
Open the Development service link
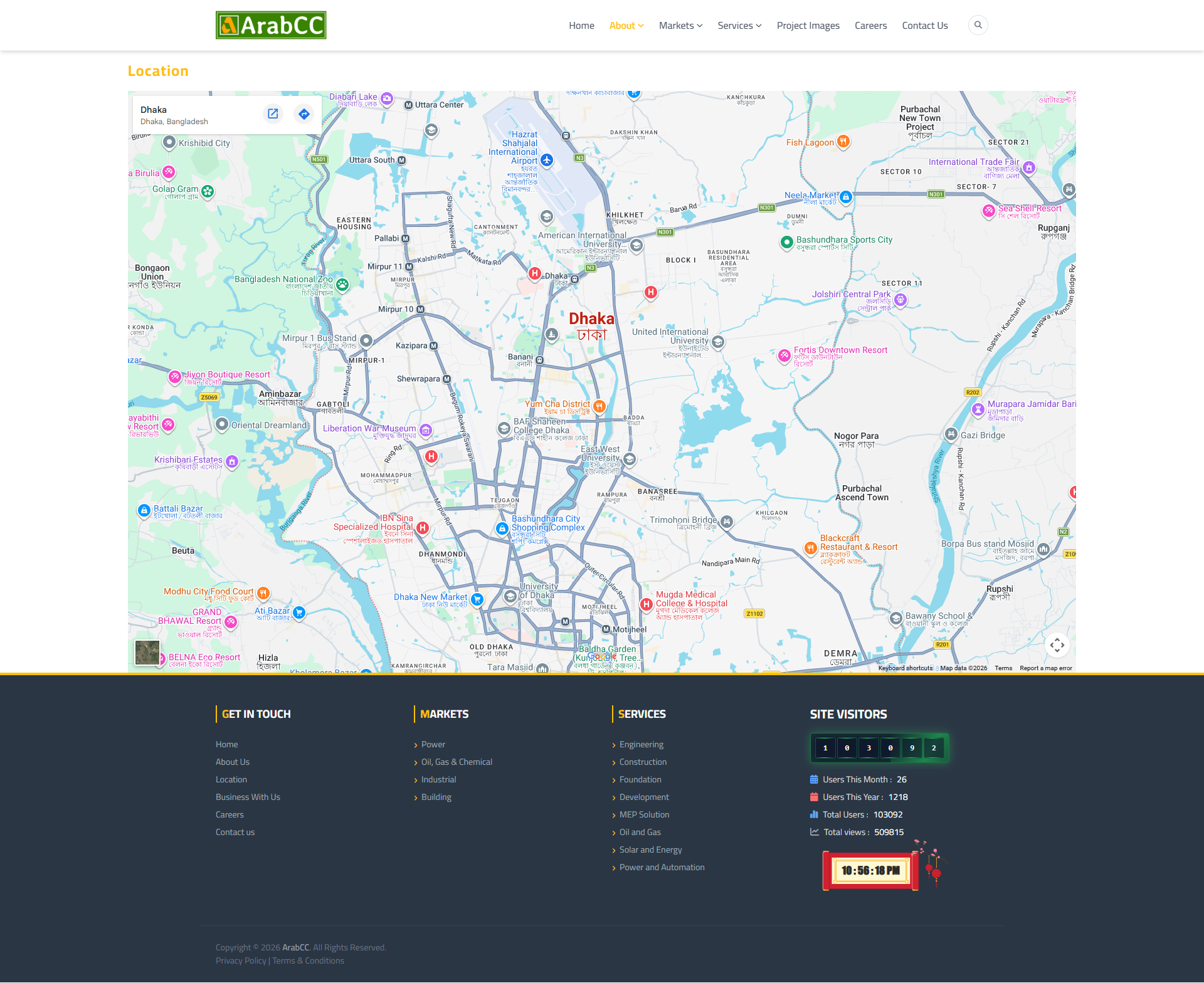[645, 797]
